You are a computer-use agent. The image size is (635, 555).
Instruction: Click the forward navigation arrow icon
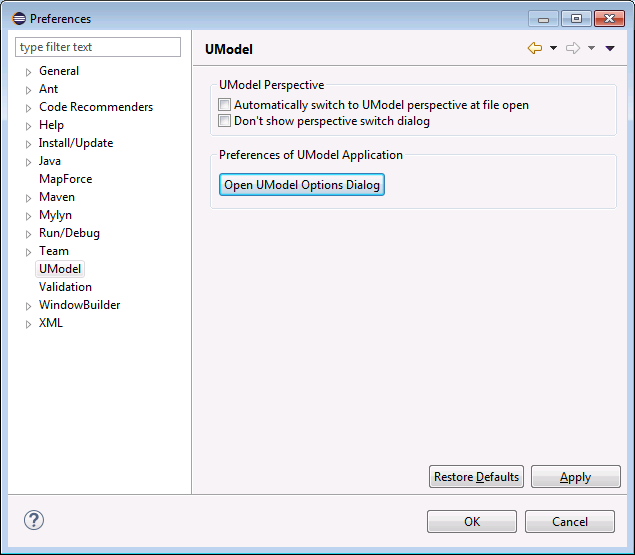click(x=573, y=48)
